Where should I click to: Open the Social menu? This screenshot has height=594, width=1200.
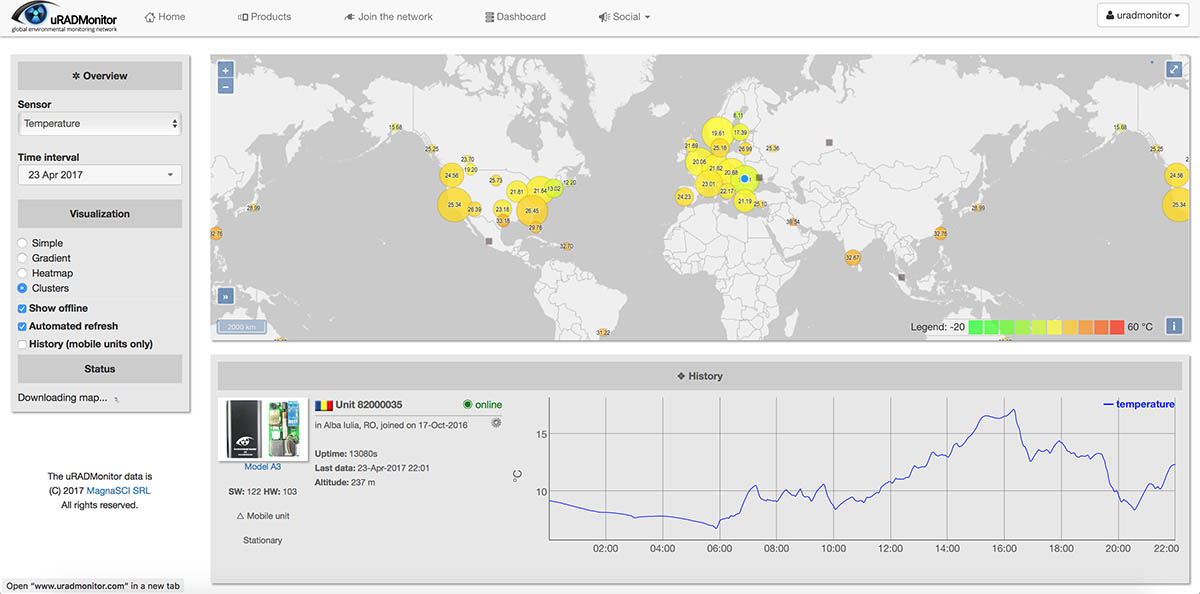coord(624,16)
